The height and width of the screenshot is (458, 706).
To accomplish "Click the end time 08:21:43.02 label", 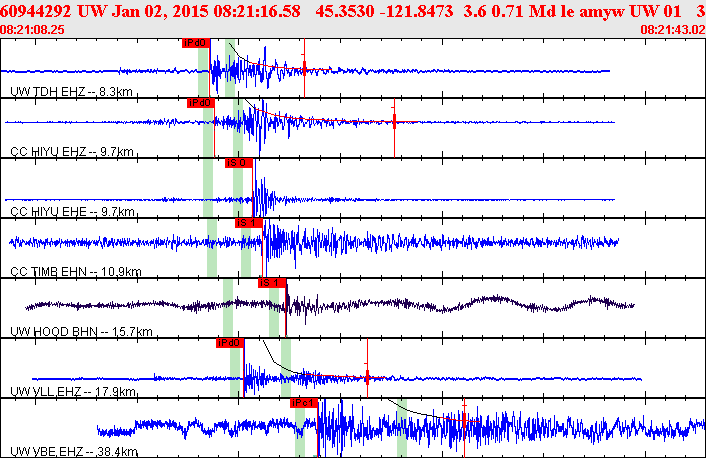I will tap(673, 30).
